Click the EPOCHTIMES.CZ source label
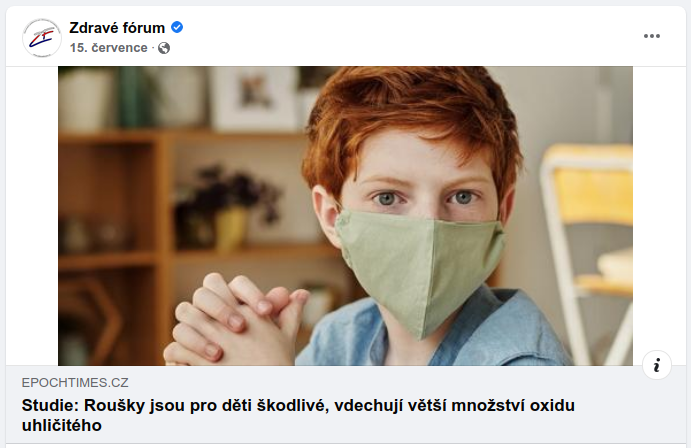 (x=75, y=382)
